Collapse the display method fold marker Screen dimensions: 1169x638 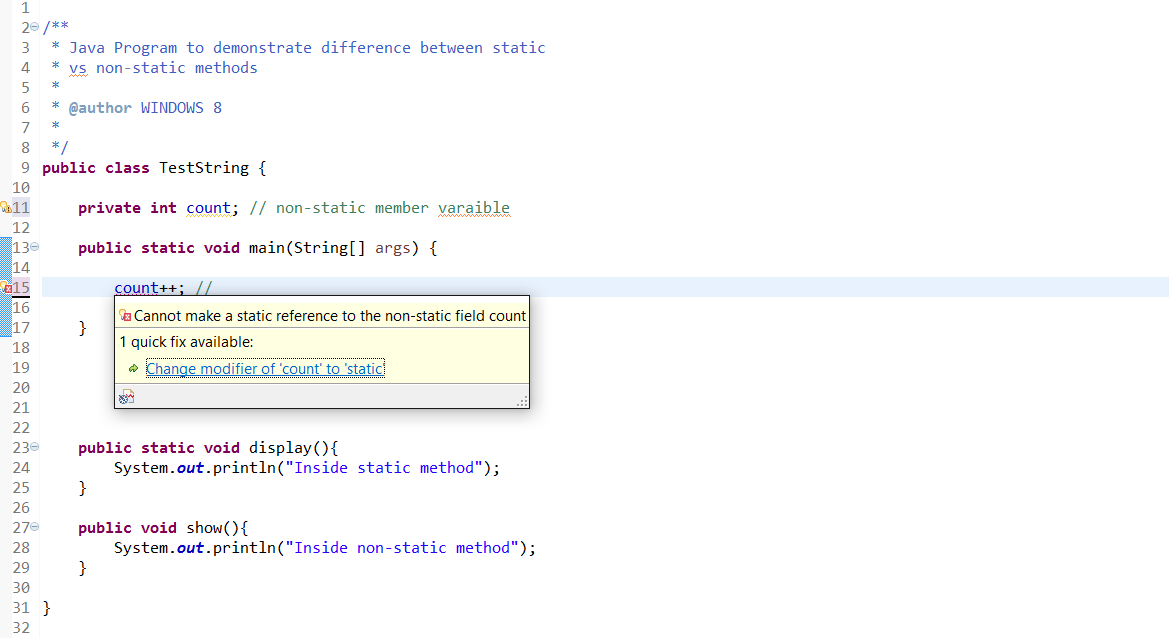click(x=35, y=447)
